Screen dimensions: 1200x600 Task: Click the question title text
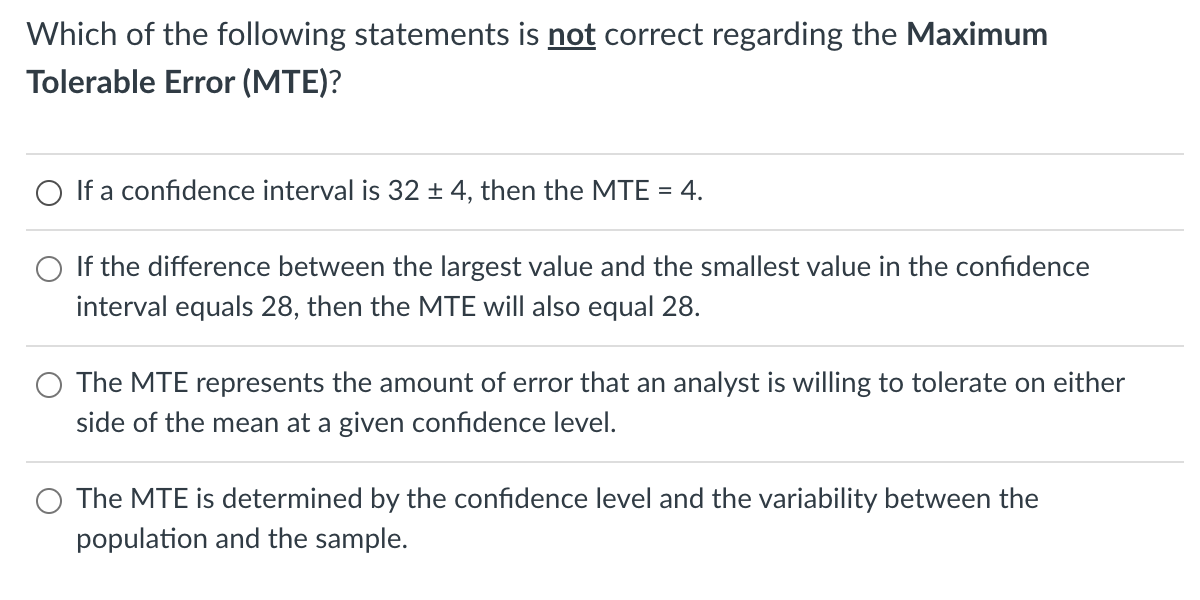pyautogui.click(x=400, y=33)
